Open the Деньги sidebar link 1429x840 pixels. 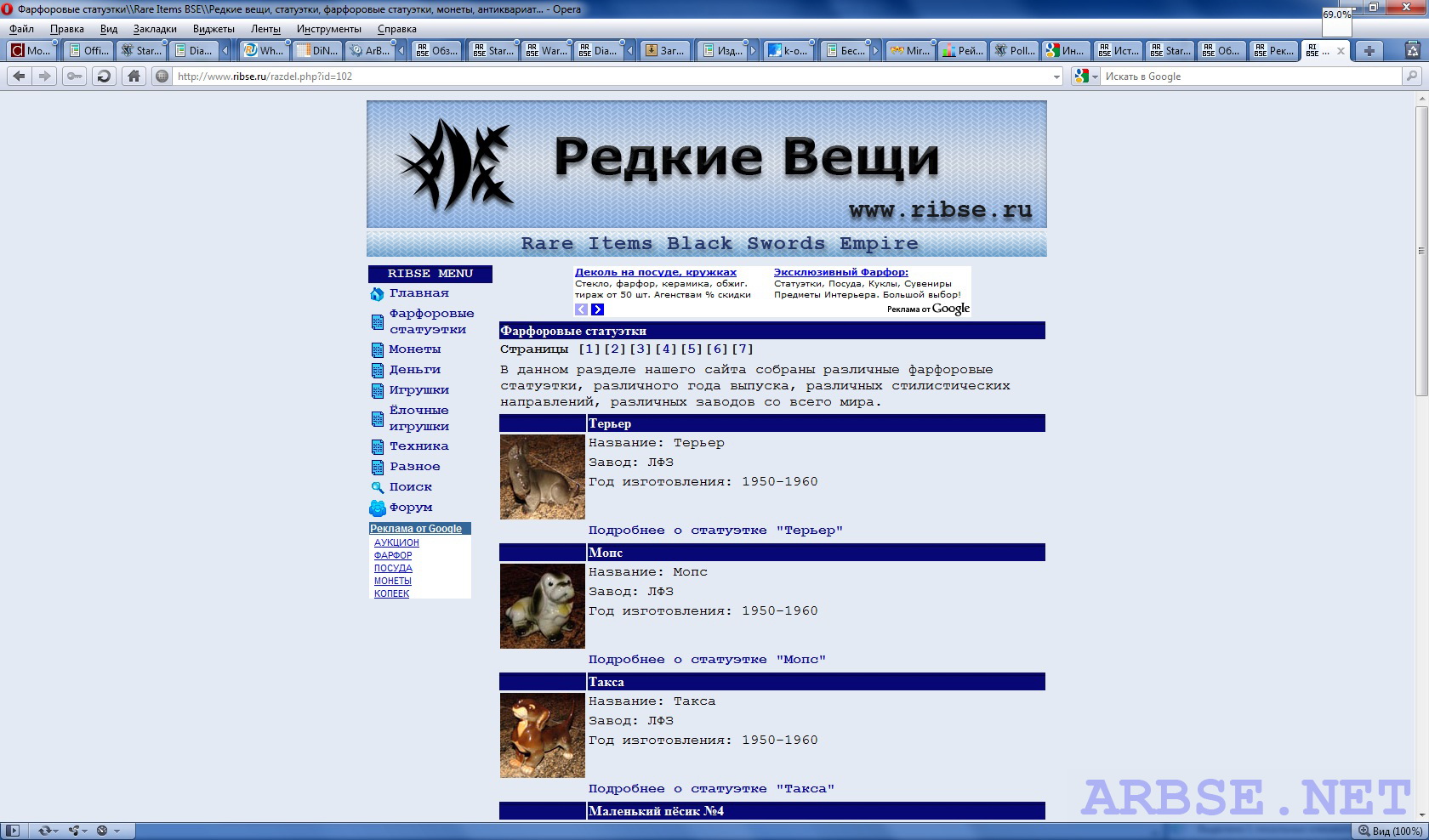coord(415,370)
